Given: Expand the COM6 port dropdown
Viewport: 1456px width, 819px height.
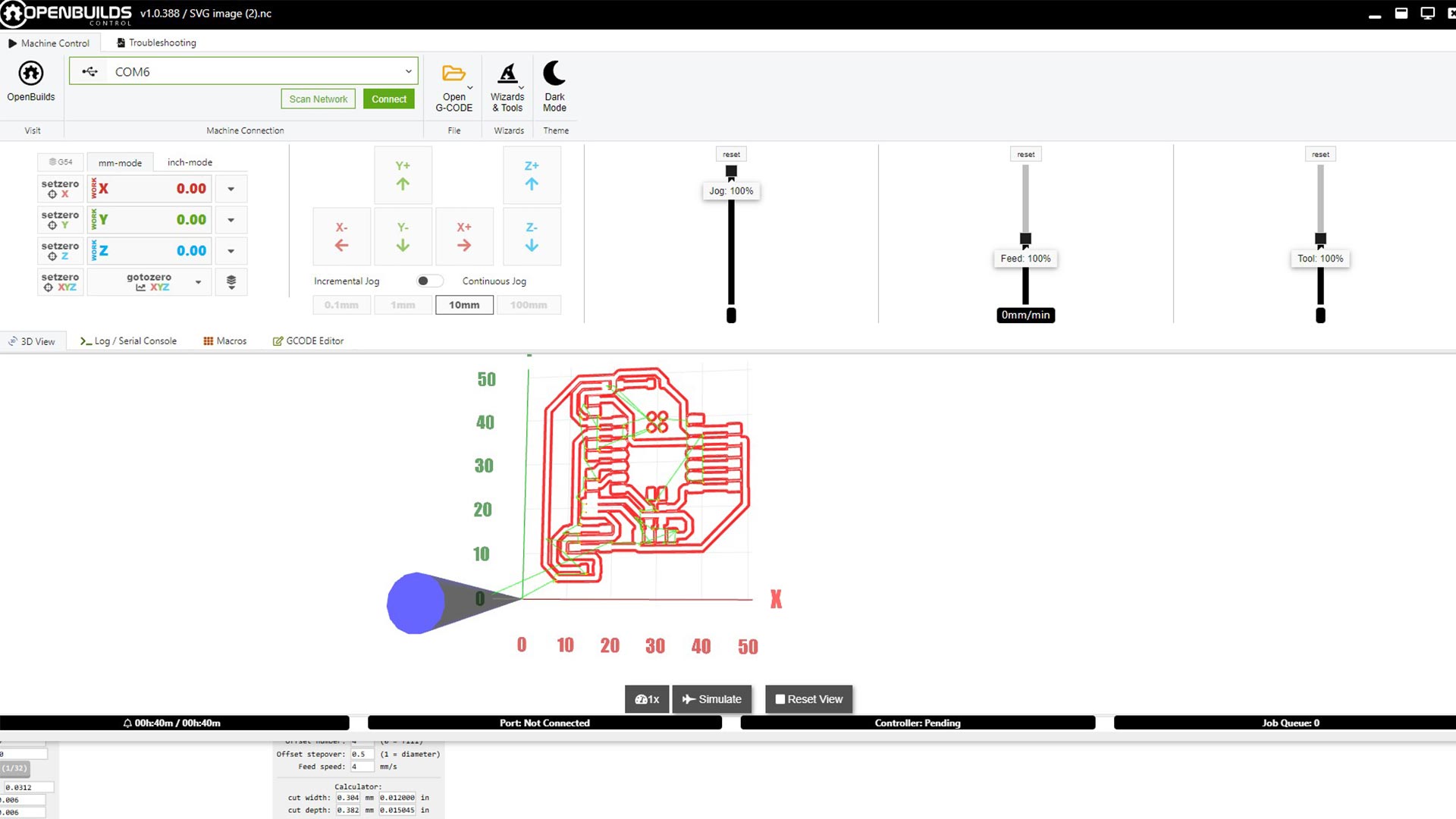Looking at the screenshot, I should [x=409, y=71].
